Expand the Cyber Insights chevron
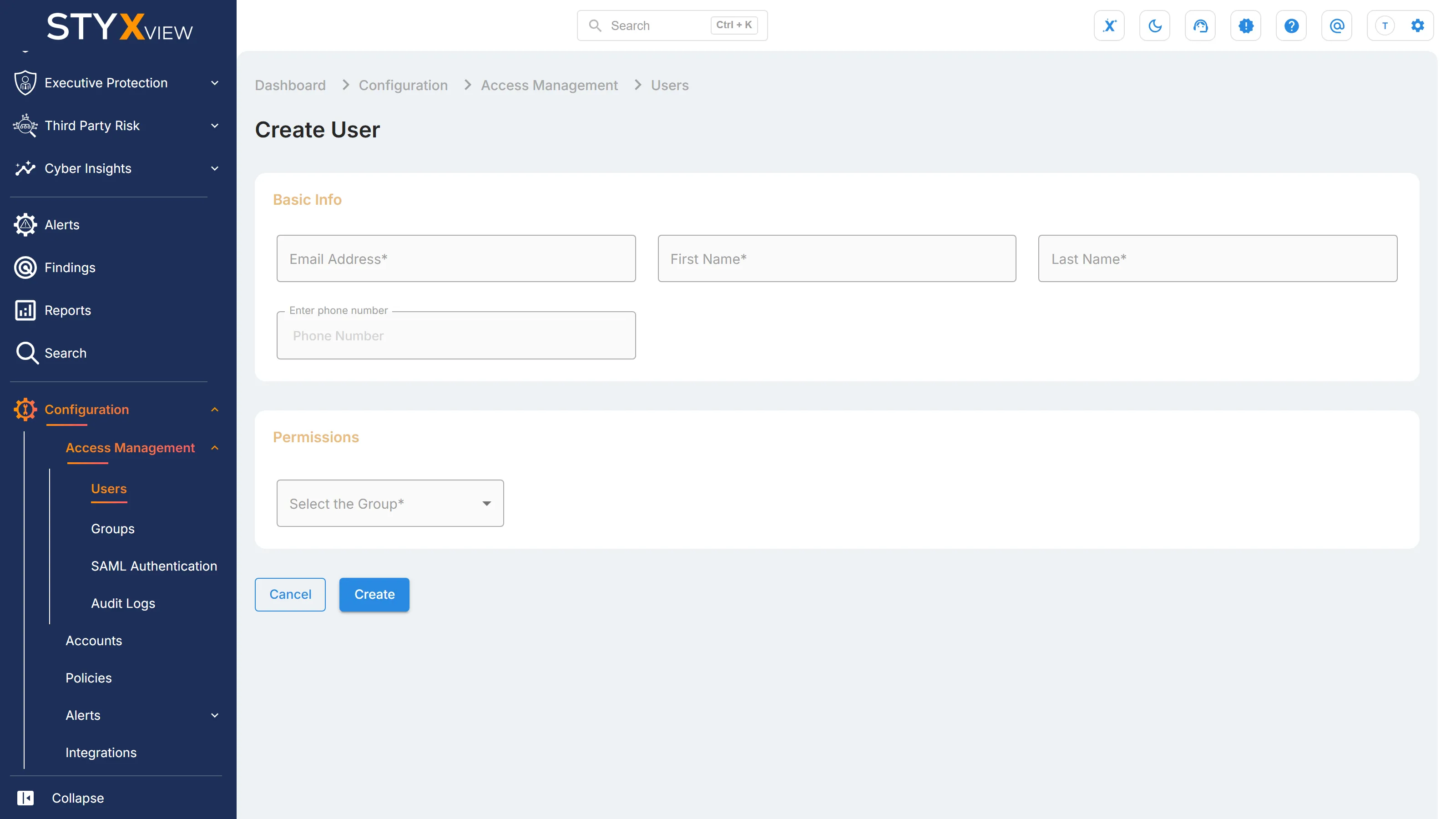 point(215,168)
